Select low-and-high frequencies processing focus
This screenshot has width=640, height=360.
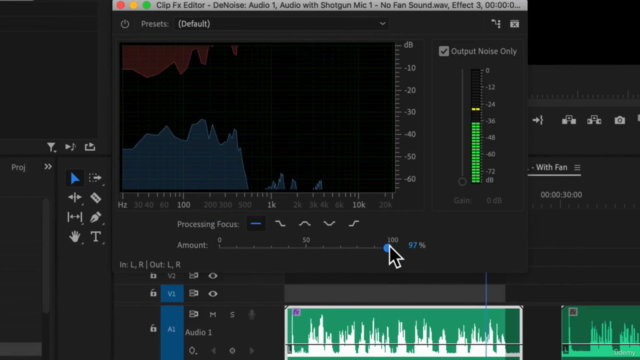pyautogui.click(x=329, y=224)
